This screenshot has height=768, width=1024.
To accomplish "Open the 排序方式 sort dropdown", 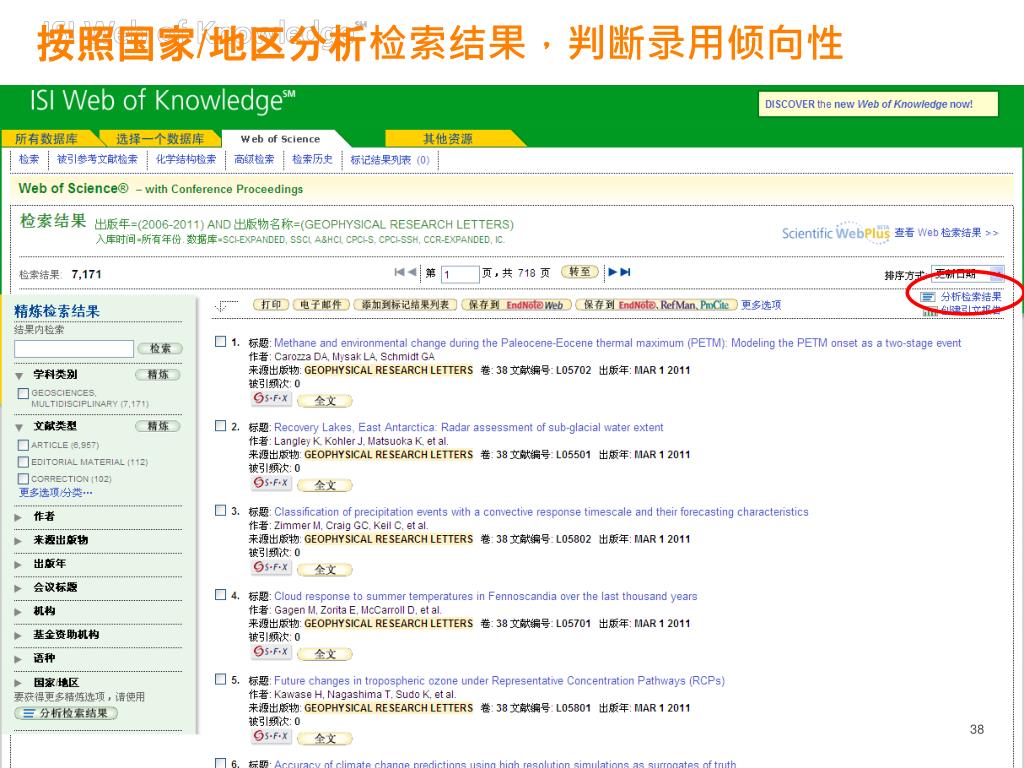I will 967,274.
